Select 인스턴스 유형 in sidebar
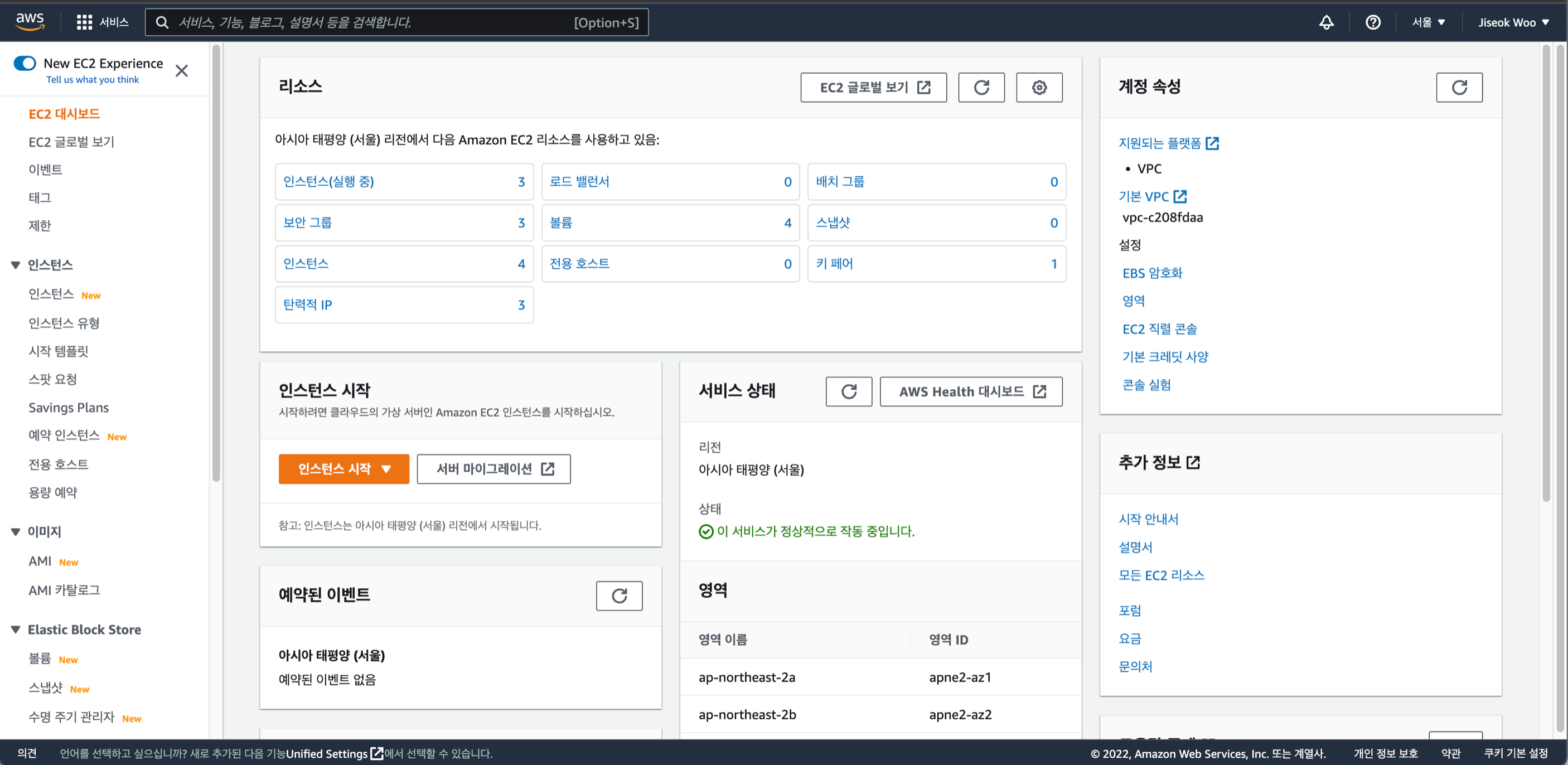 pyautogui.click(x=64, y=323)
